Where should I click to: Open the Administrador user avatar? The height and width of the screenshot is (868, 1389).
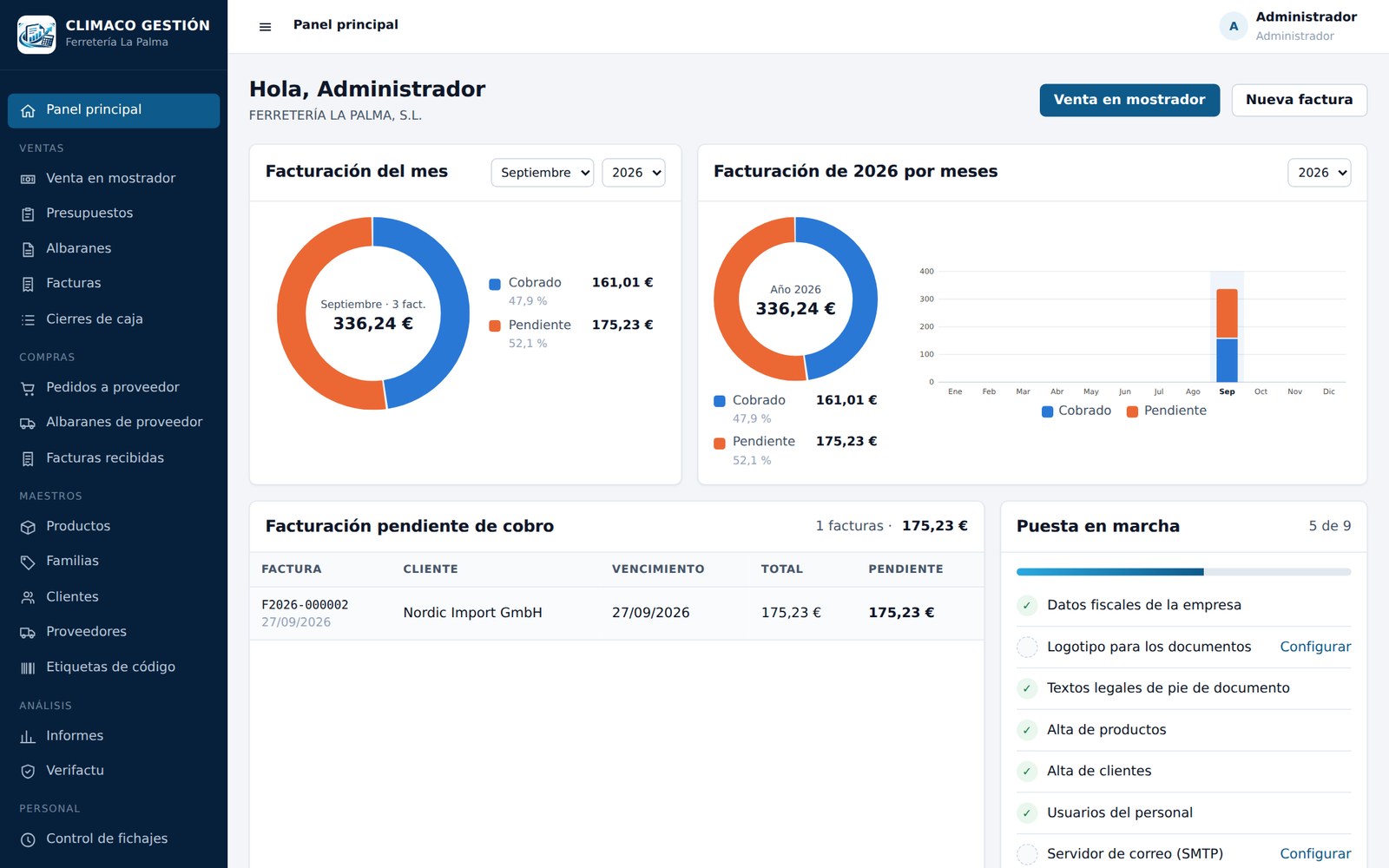1234,26
